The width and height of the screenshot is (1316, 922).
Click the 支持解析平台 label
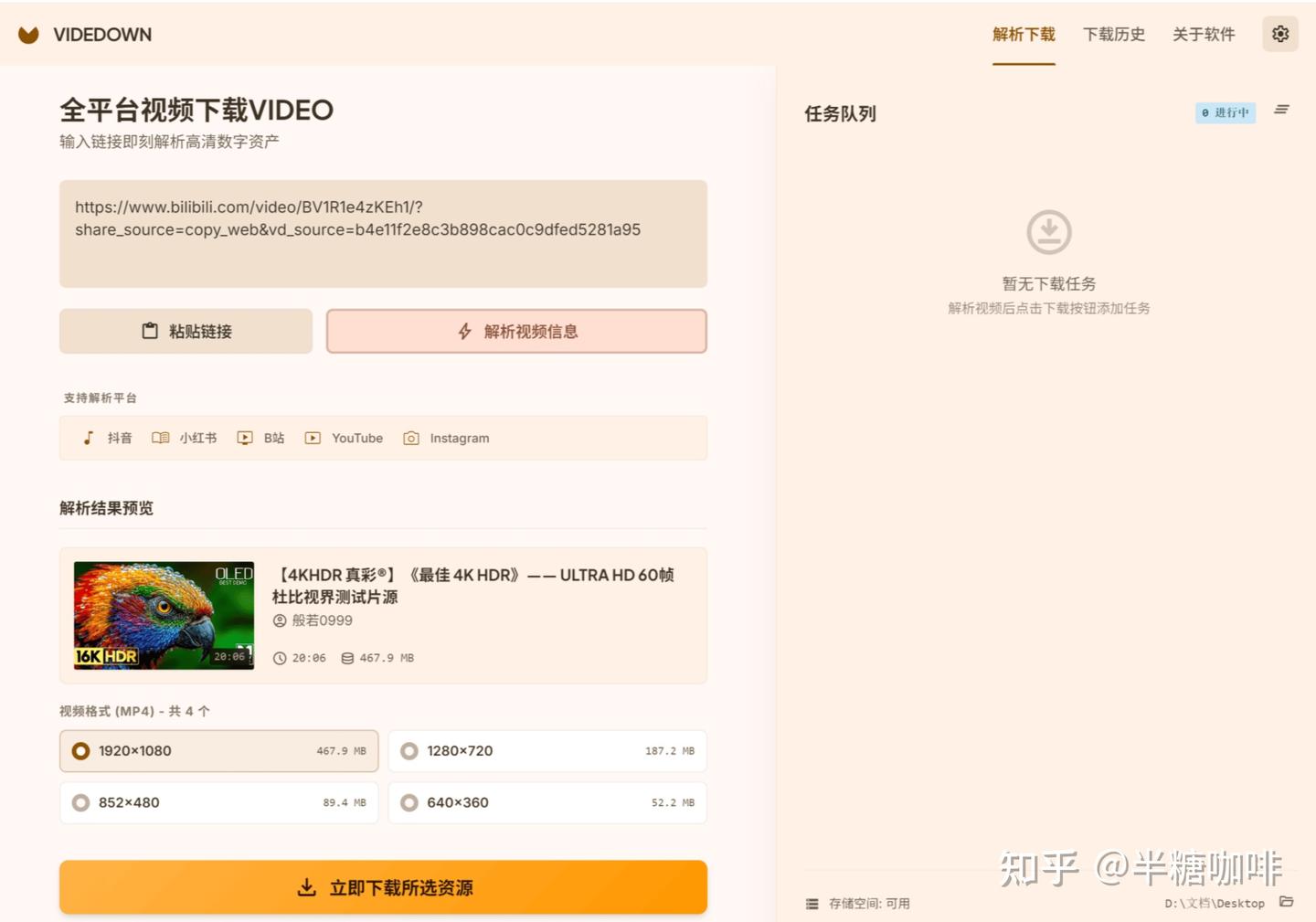[100, 398]
